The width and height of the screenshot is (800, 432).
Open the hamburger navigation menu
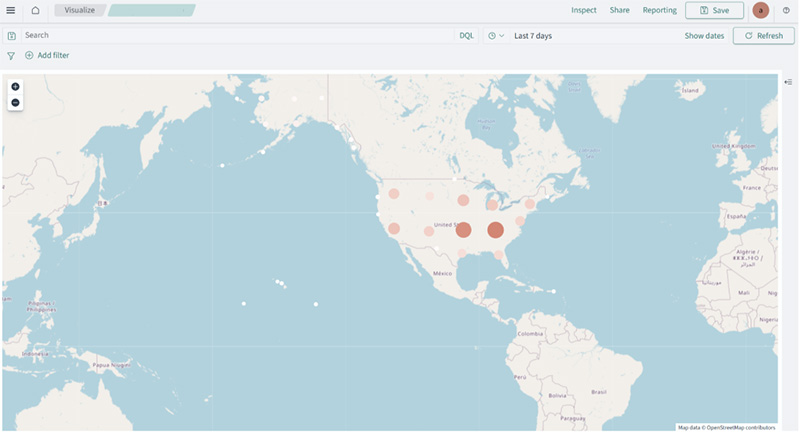point(11,10)
